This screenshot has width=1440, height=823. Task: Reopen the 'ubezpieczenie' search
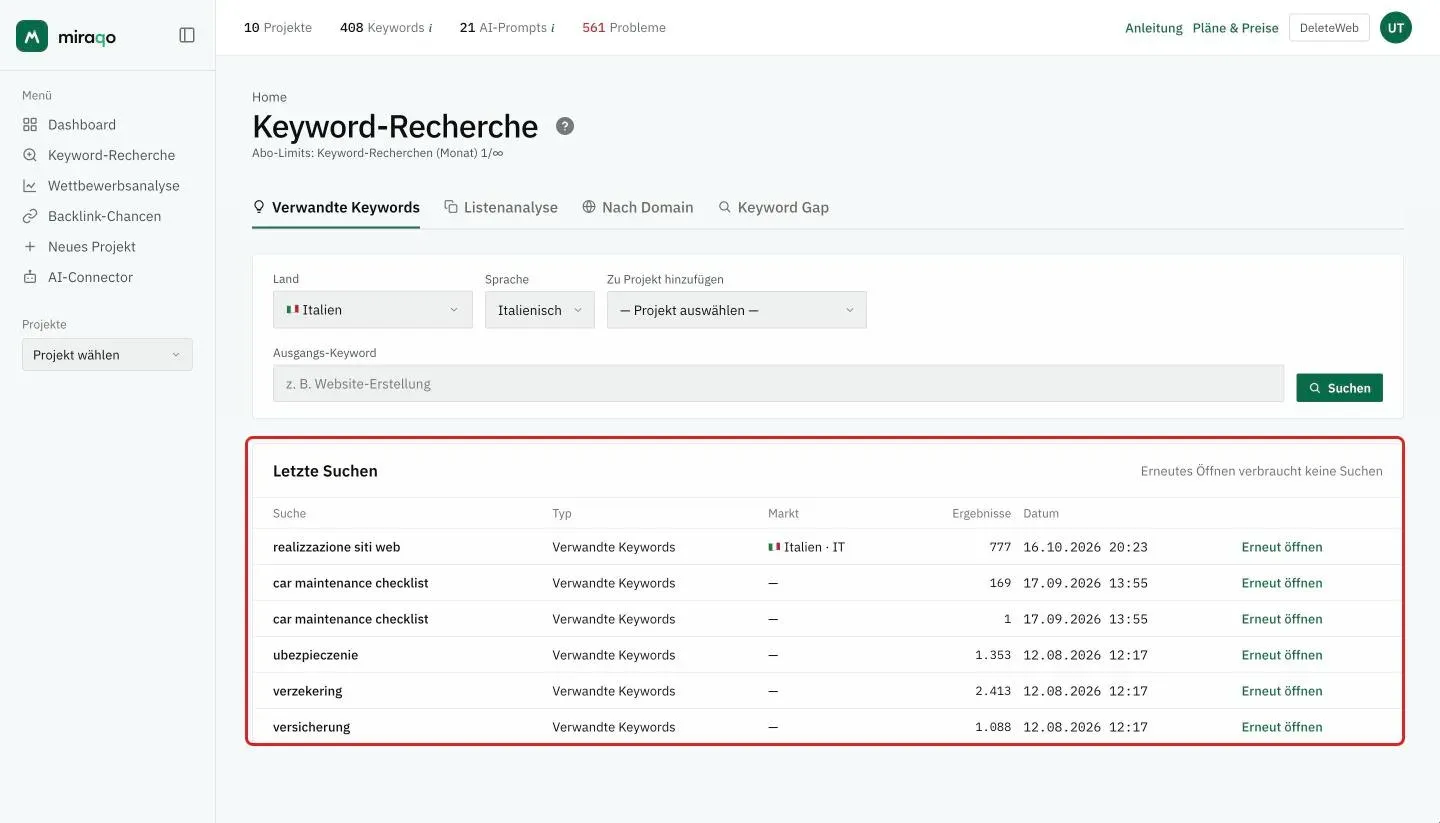(x=1282, y=655)
